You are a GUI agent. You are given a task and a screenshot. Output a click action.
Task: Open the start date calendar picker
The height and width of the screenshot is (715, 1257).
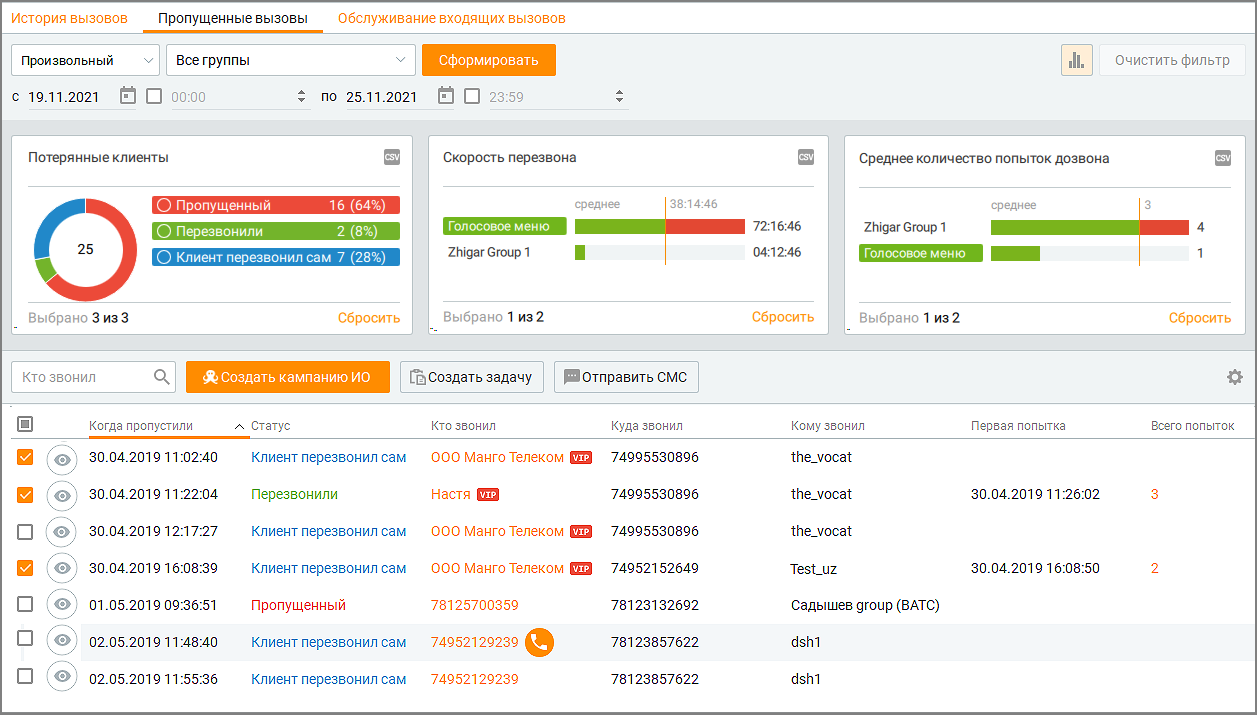click(x=127, y=96)
